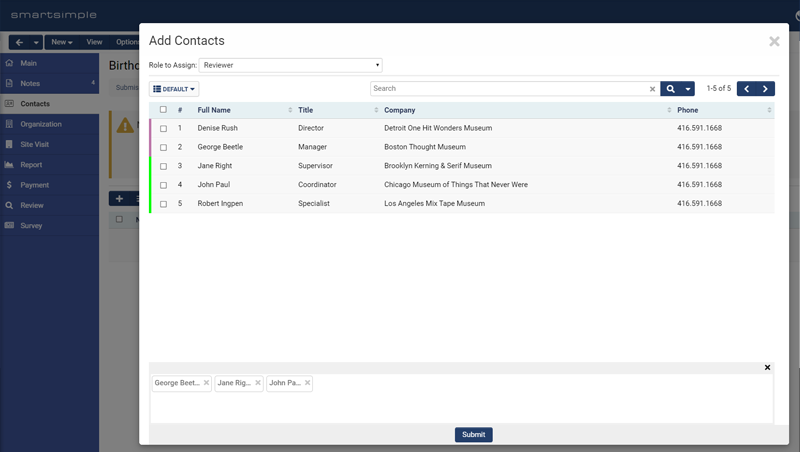Viewport: 800px width, 452px height.
Task: Go to next page arrow
Action: tap(765, 89)
